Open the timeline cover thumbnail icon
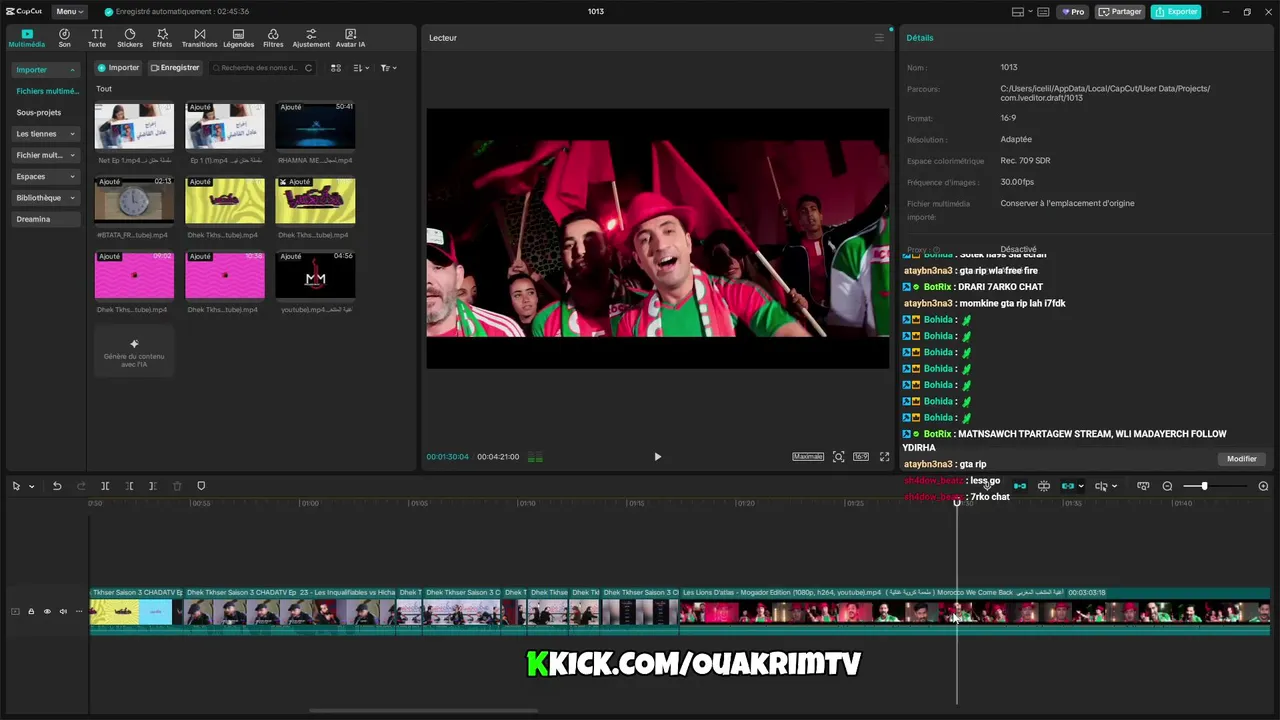 tap(1143, 486)
